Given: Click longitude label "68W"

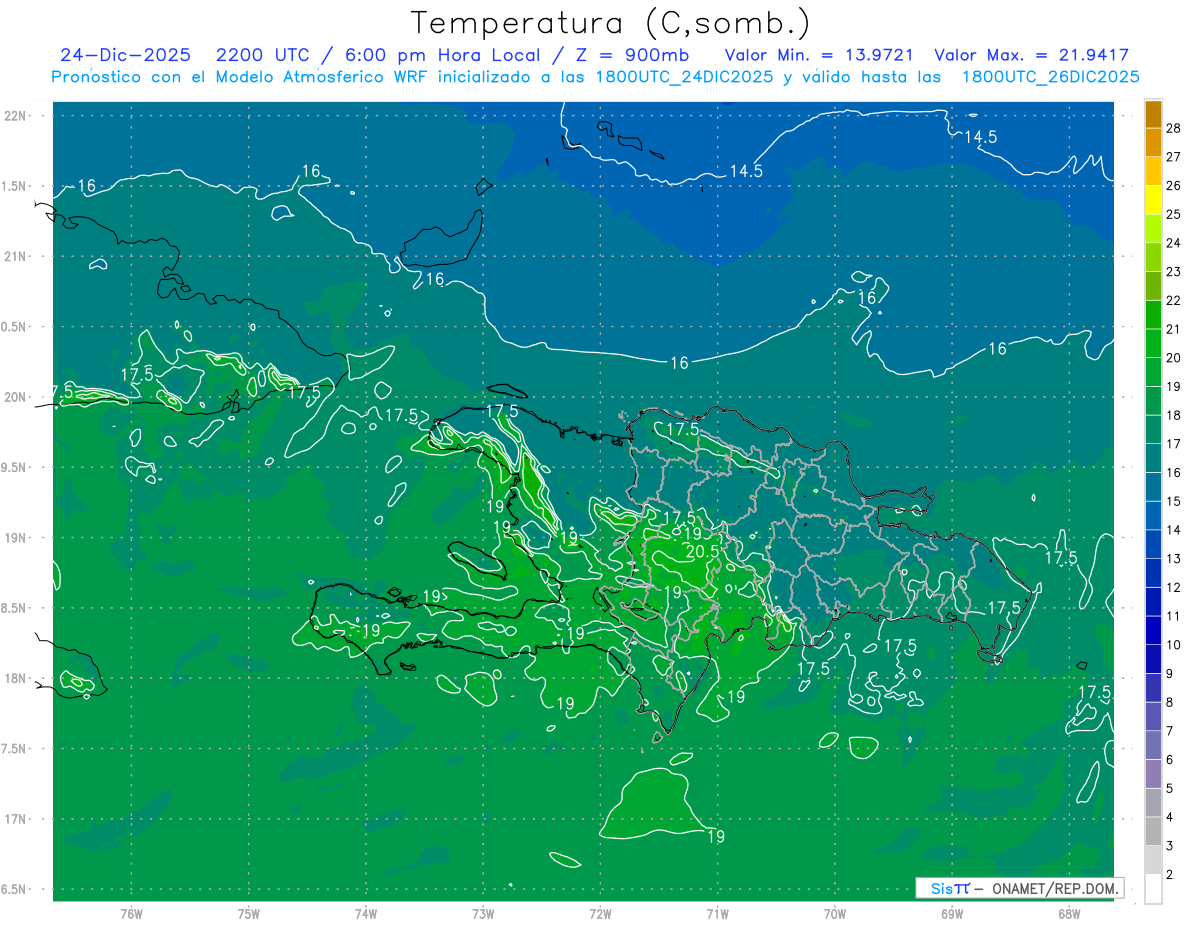Looking at the screenshot, I should point(1069,914).
